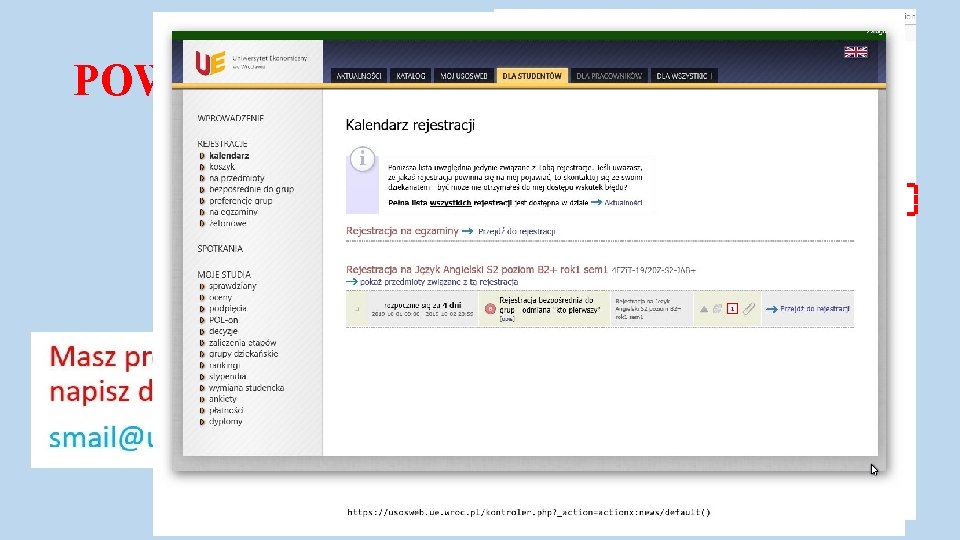The height and width of the screenshot is (540, 960).
Task: Open the KATALOG tab
Action: (x=410, y=76)
